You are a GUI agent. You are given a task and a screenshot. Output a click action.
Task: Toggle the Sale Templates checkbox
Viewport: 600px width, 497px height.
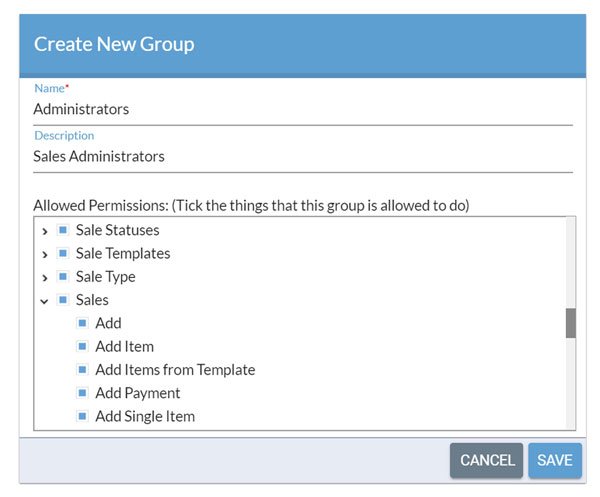pyautogui.click(x=63, y=253)
